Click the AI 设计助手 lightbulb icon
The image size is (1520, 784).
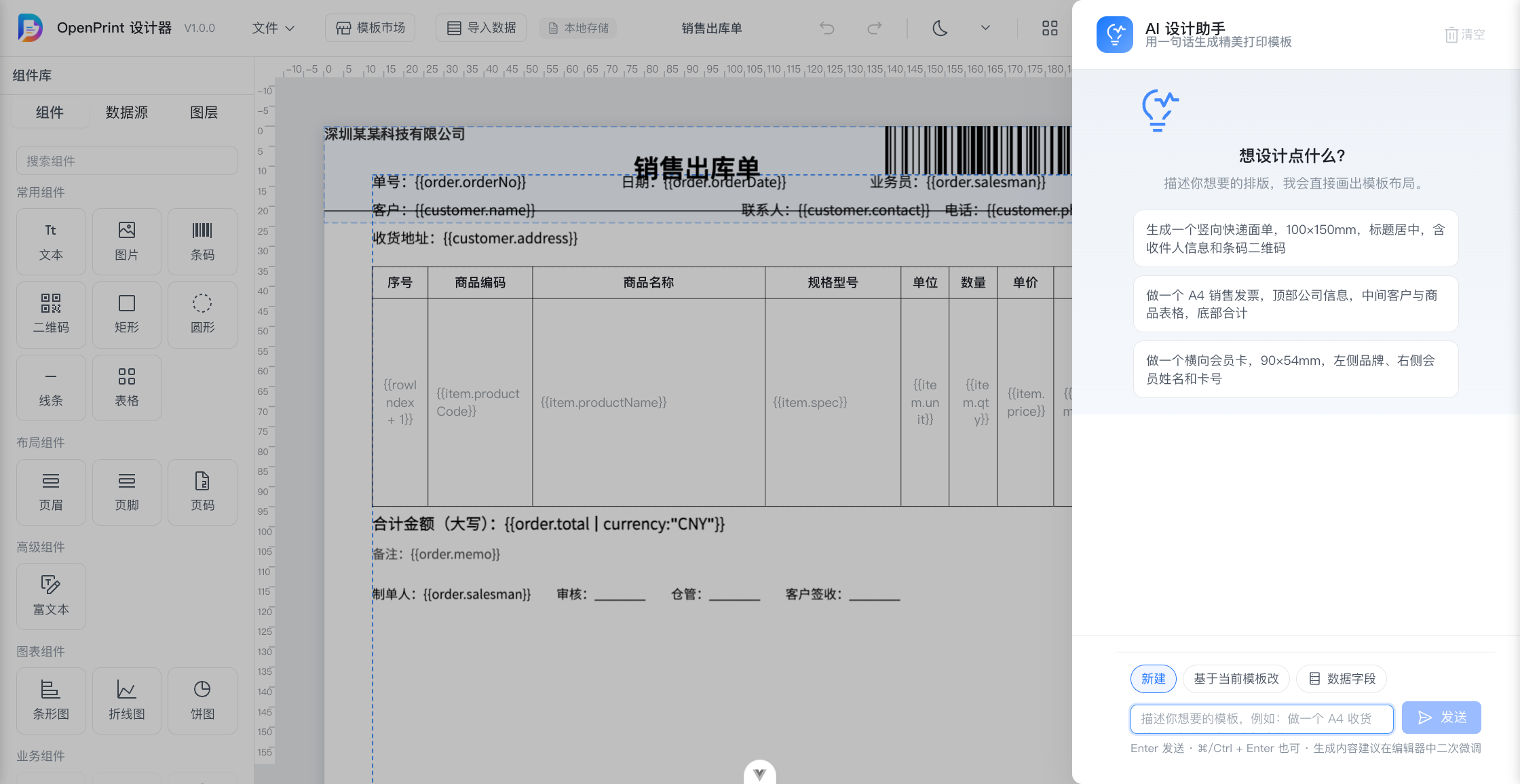point(1115,35)
